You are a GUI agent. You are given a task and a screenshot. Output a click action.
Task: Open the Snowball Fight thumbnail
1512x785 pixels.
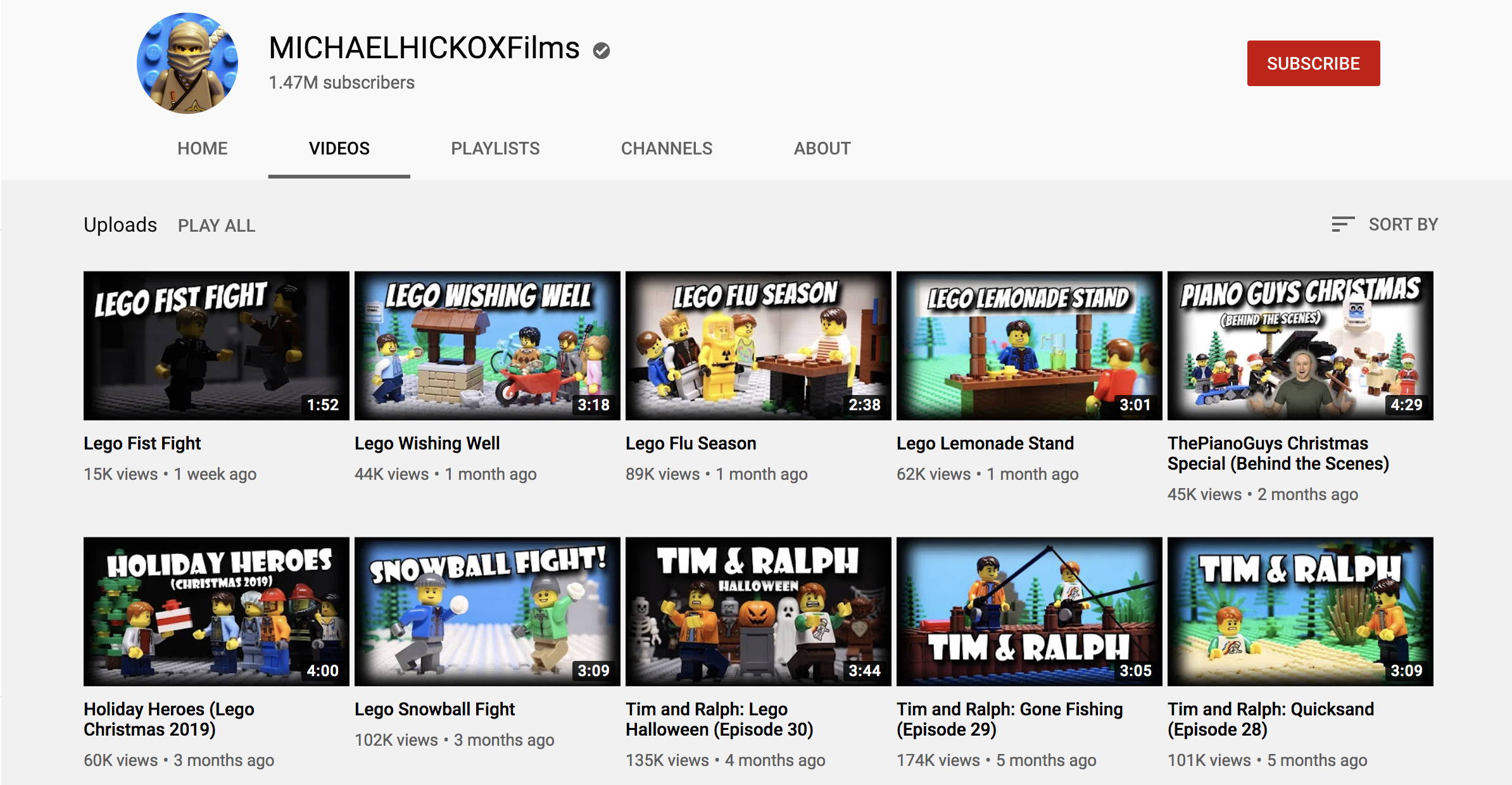click(488, 612)
